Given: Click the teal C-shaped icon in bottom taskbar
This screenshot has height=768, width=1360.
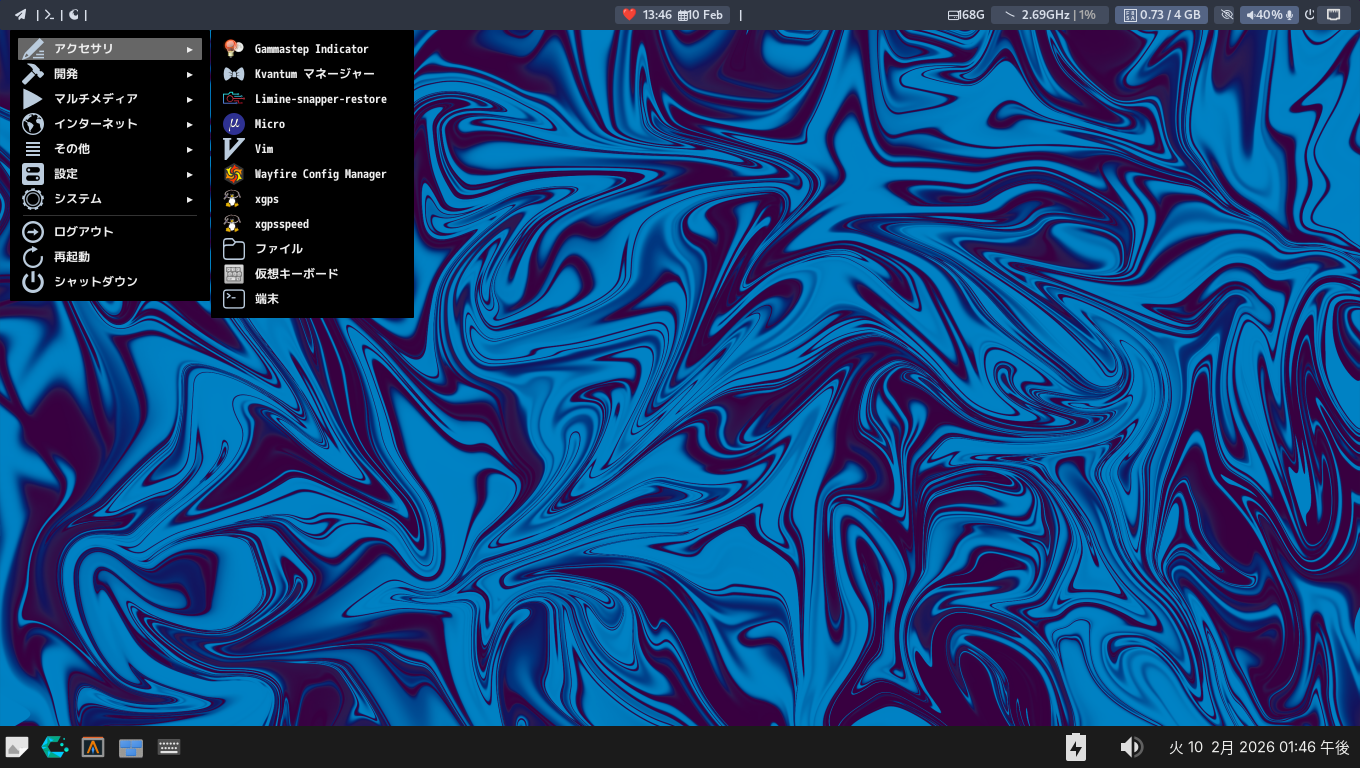Looking at the screenshot, I should pos(55,747).
